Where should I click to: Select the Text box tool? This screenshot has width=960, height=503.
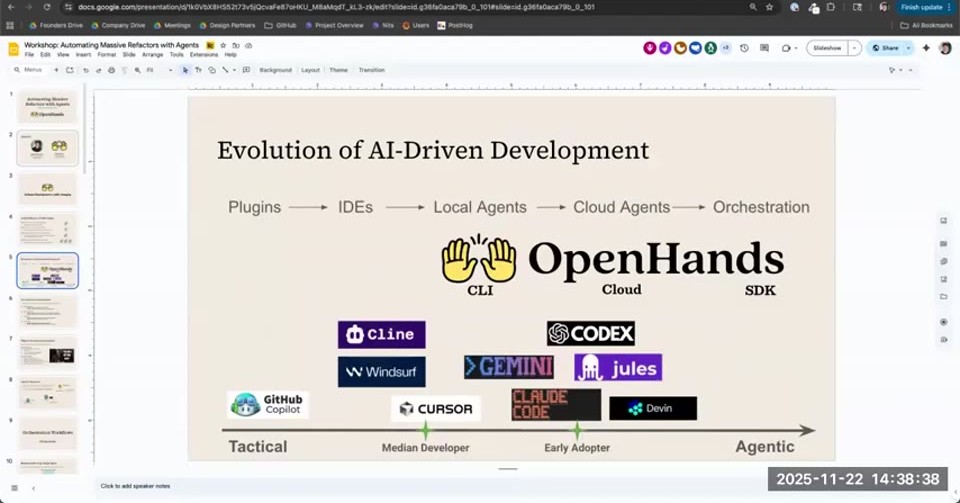tap(198, 70)
